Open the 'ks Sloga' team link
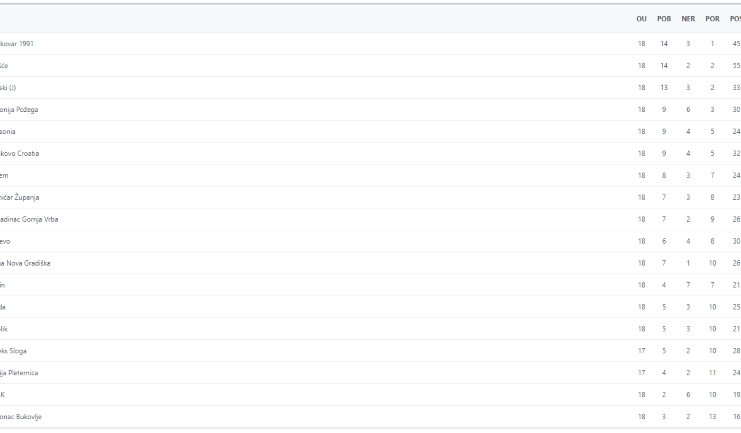741x433 pixels. 13,351
